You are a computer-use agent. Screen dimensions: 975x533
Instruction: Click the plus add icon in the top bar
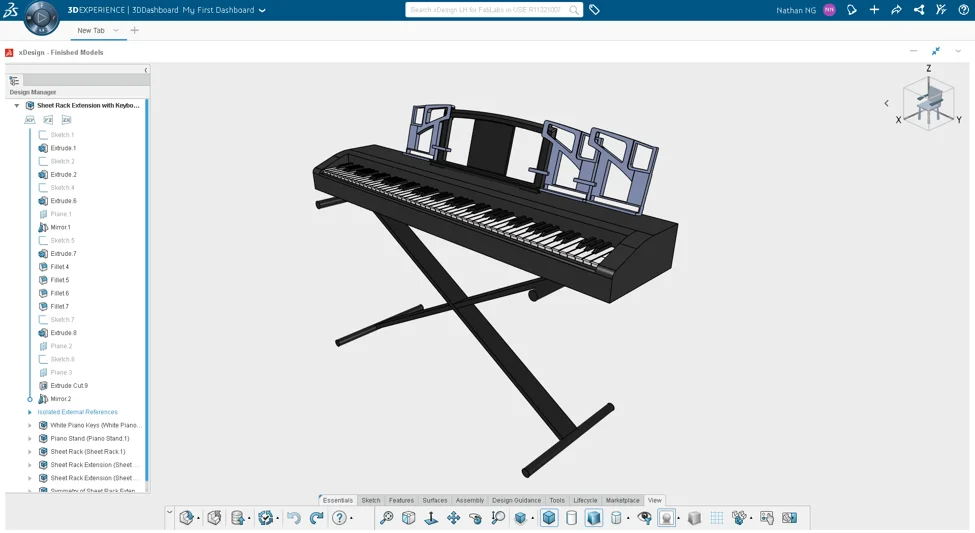874,10
